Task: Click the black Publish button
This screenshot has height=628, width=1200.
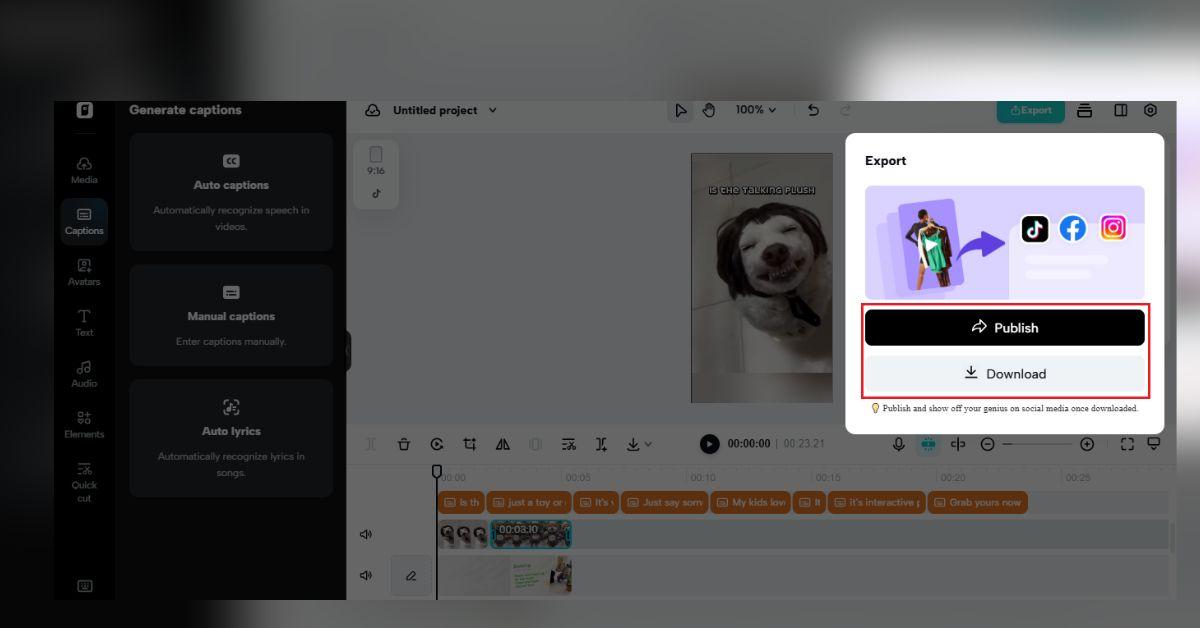Action: pyautogui.click(x=1004, y=328)
